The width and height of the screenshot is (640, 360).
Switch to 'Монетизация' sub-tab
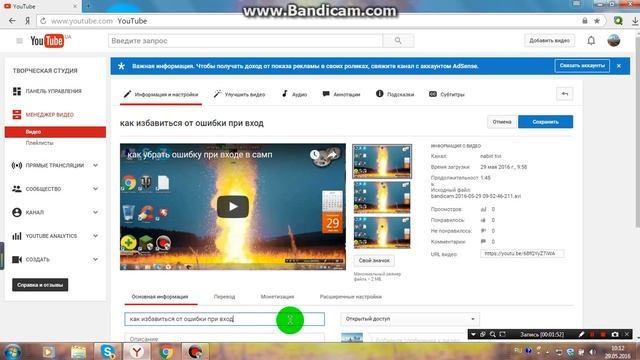278,297
